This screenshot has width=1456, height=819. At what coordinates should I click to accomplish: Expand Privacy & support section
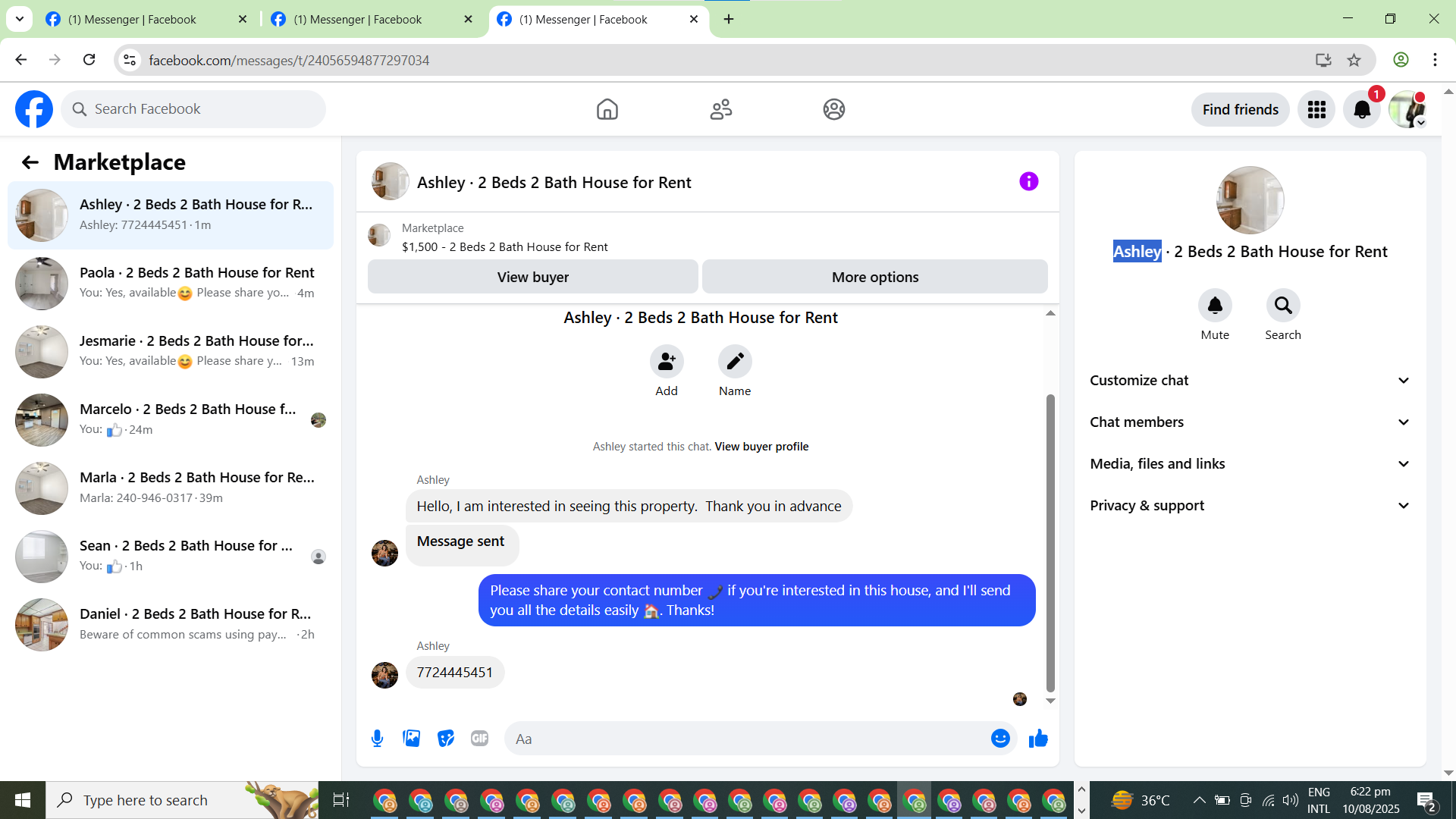click(1250, 506)
